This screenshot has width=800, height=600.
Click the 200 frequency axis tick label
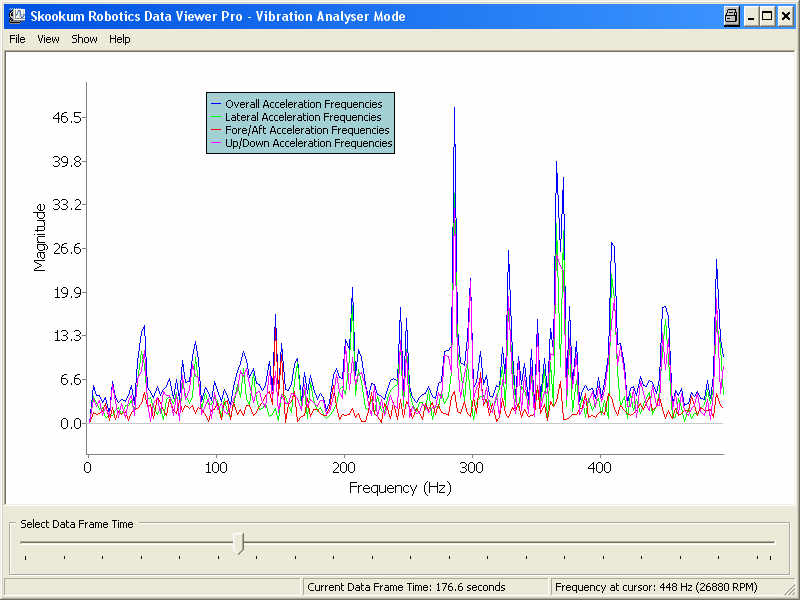coord(344,468)
